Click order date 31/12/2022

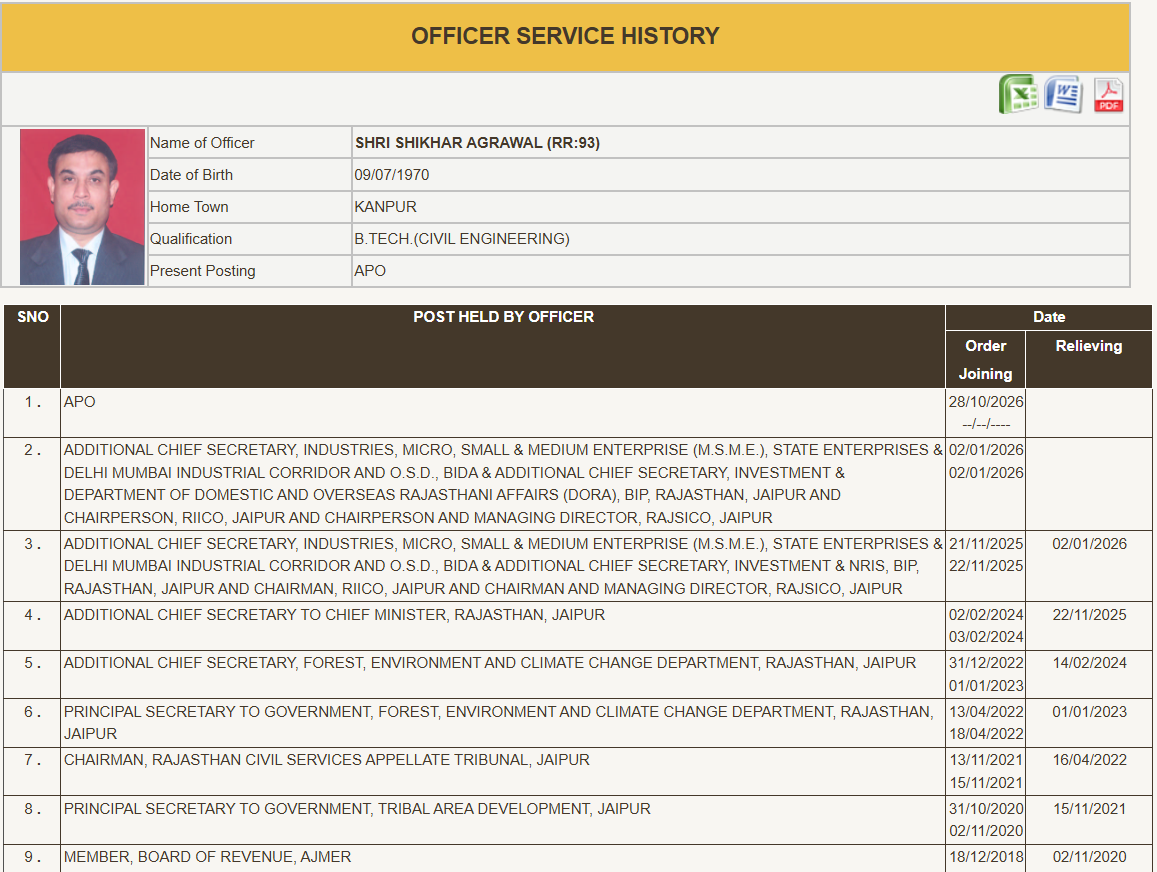click(x=986, y=663)
